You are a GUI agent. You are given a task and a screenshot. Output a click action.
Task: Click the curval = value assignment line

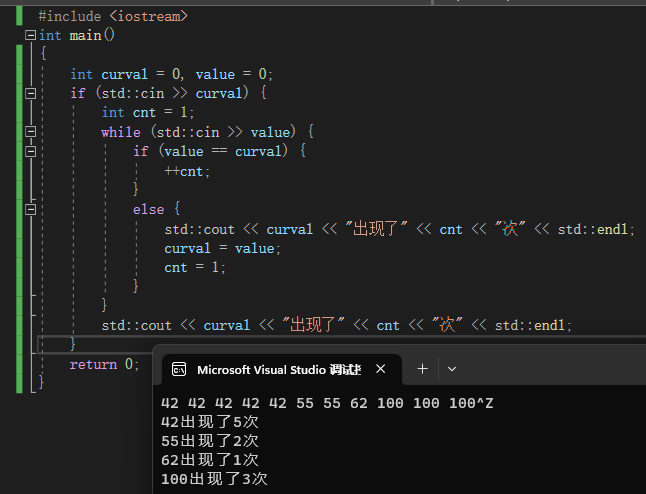click(223, 248)
